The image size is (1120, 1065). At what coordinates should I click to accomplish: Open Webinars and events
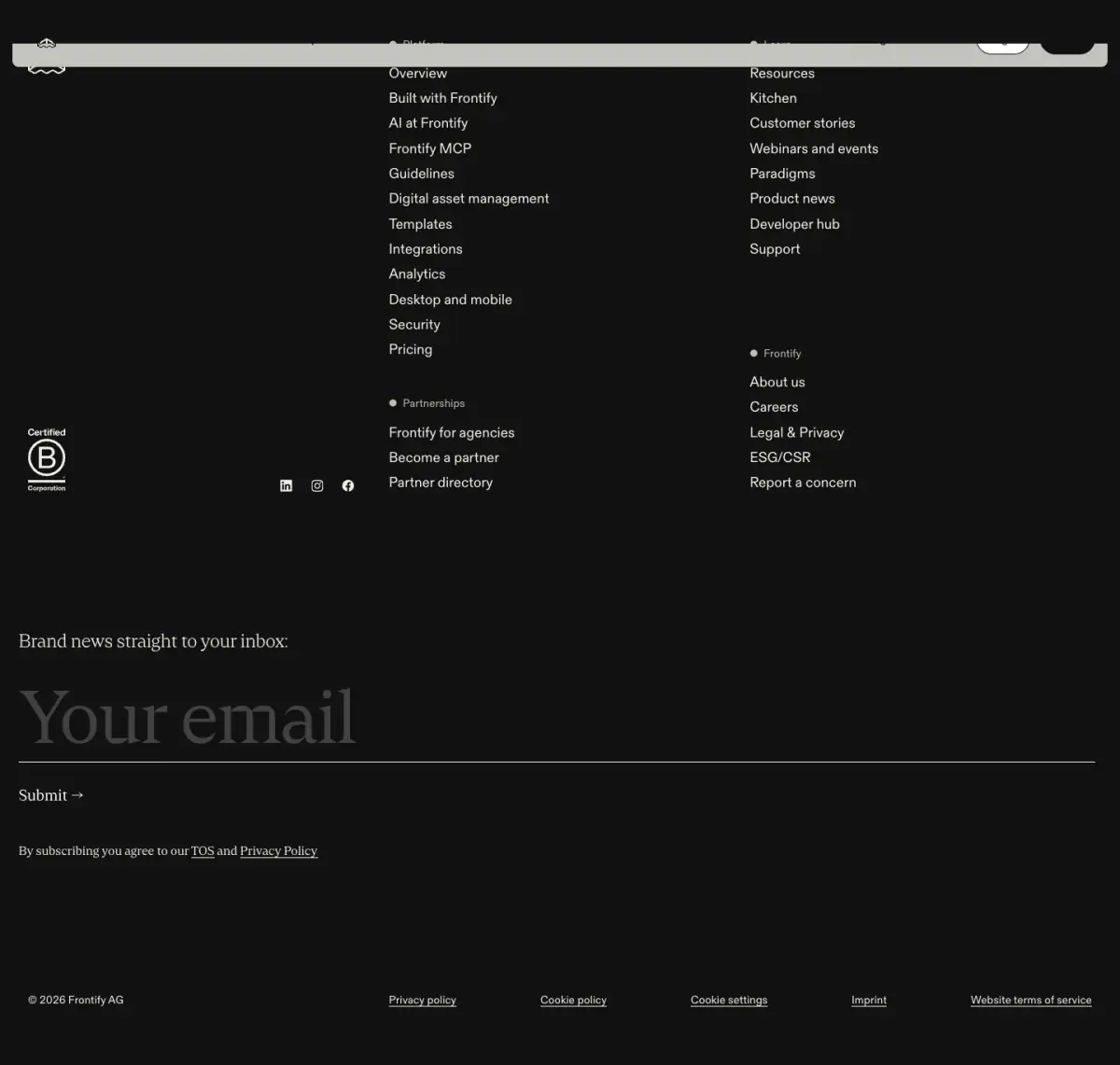[814, 148]
